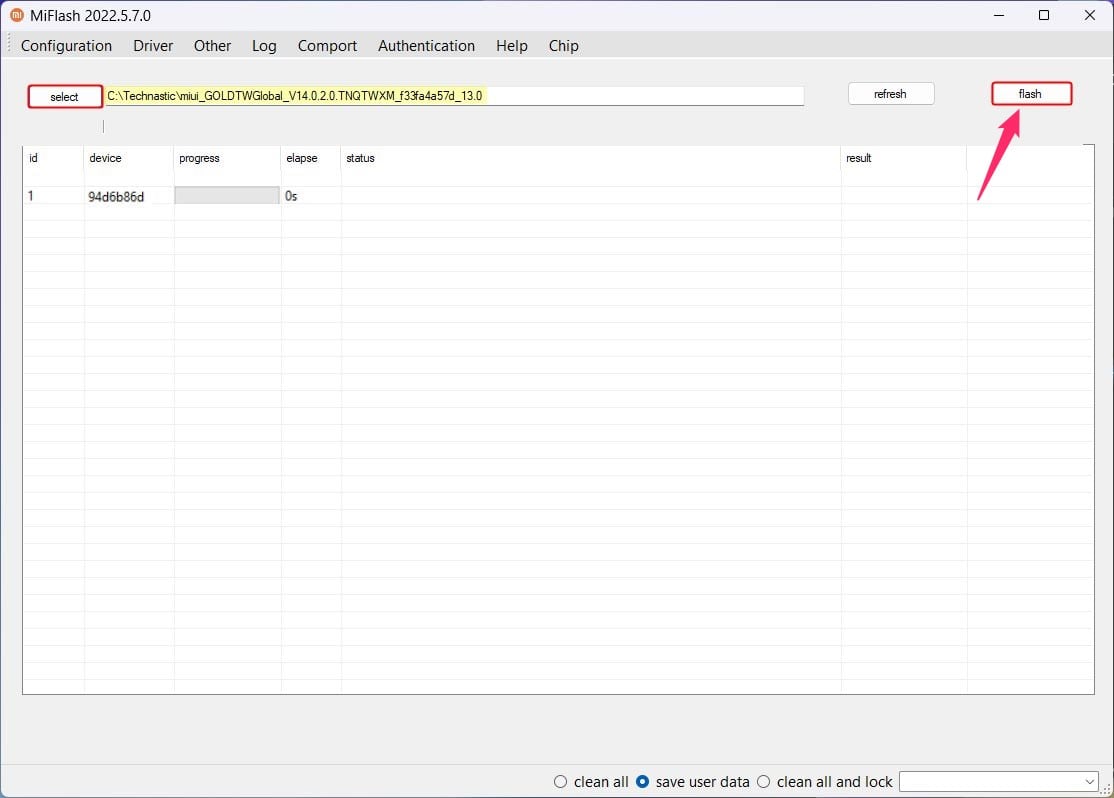Select device row 94d6b86d in the table

click(116, 197)
